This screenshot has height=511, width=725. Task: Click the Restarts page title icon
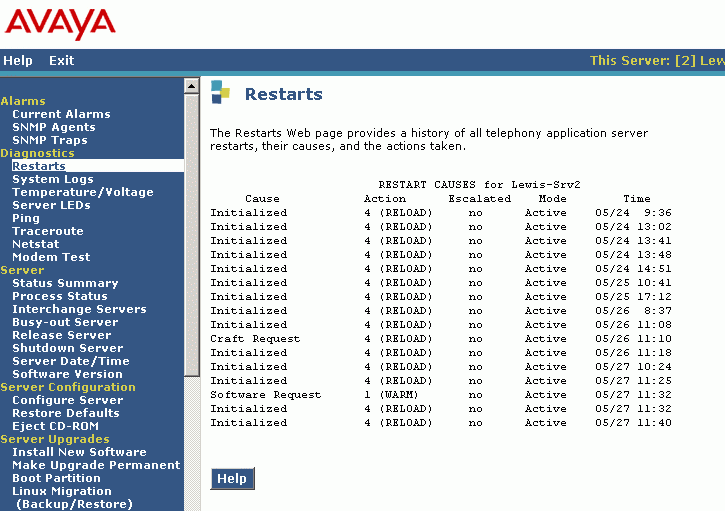221,92
